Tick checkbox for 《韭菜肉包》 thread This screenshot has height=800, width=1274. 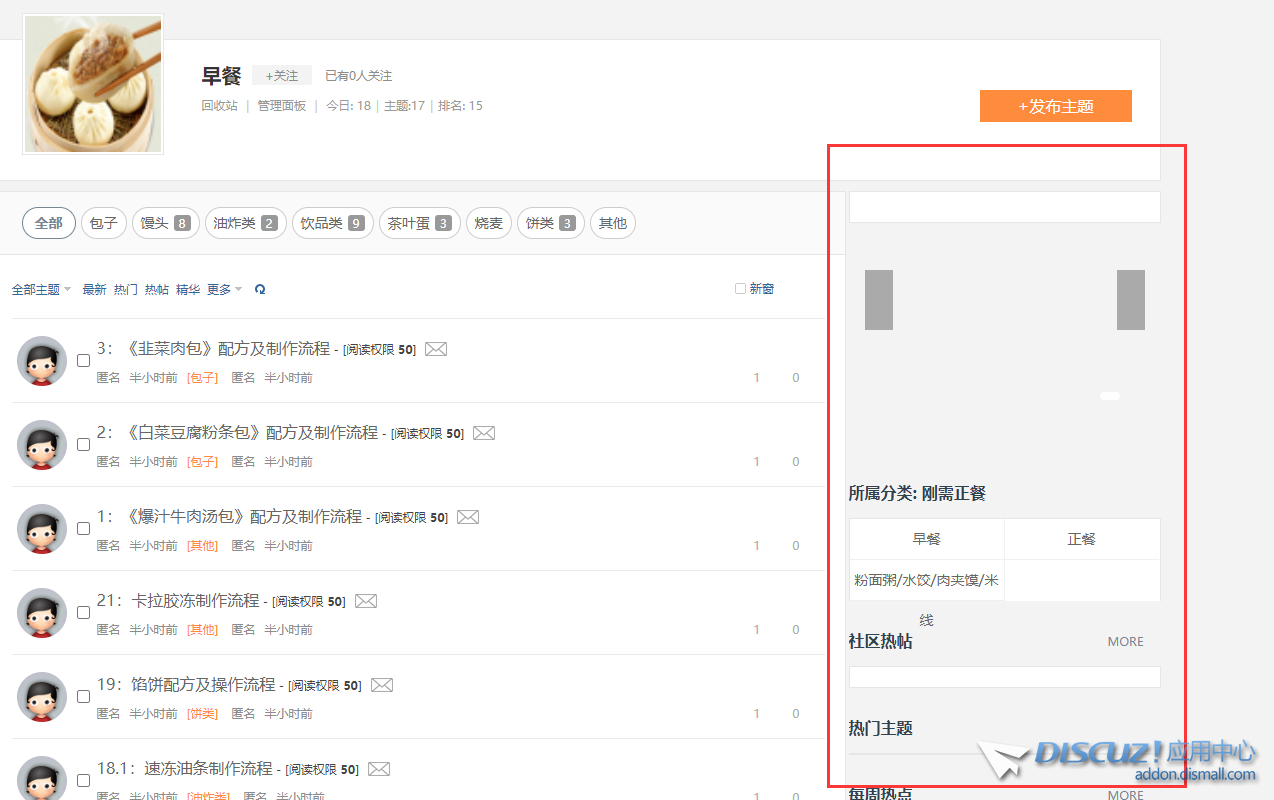click(84, 361)
